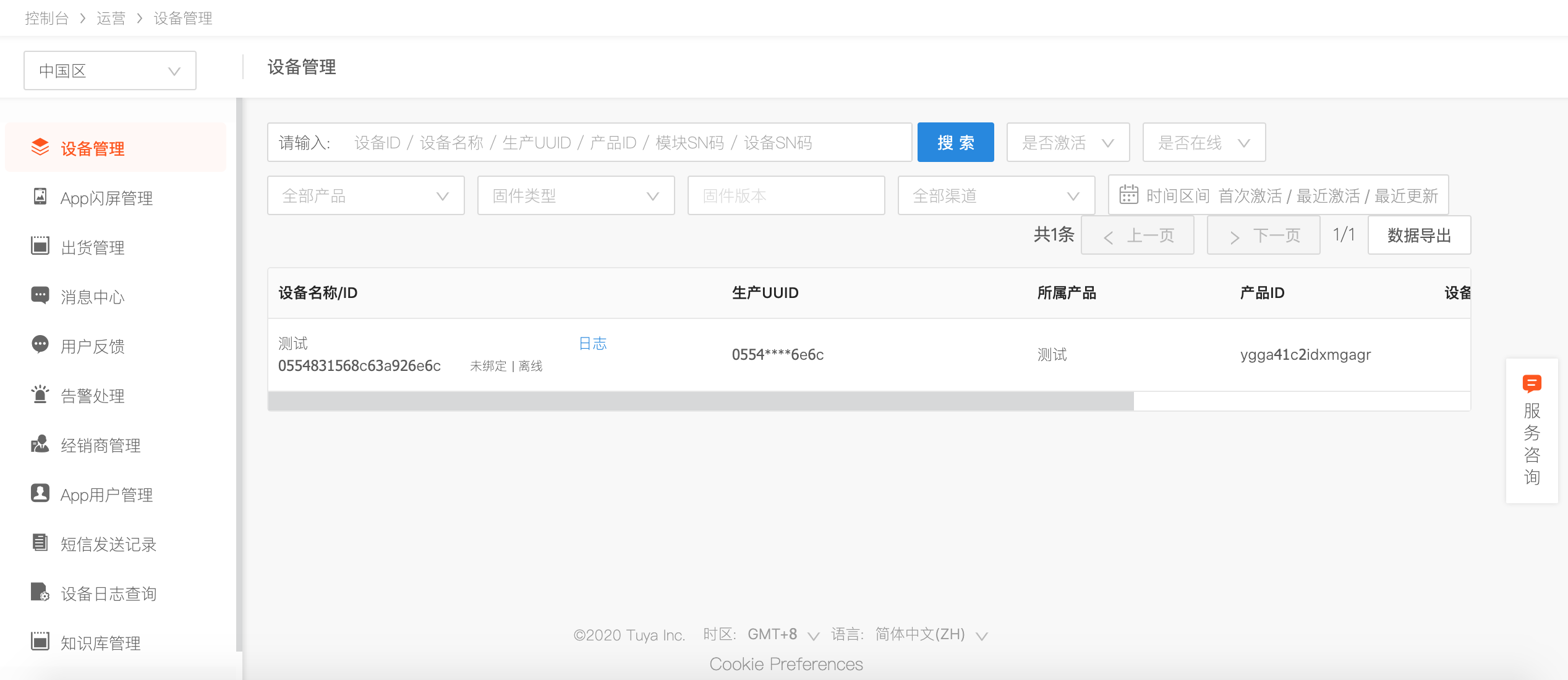Click the 未绑定 | 离线 status text
The height and width of the screenshot is (680, 1568).
click(x=506, y=366)
